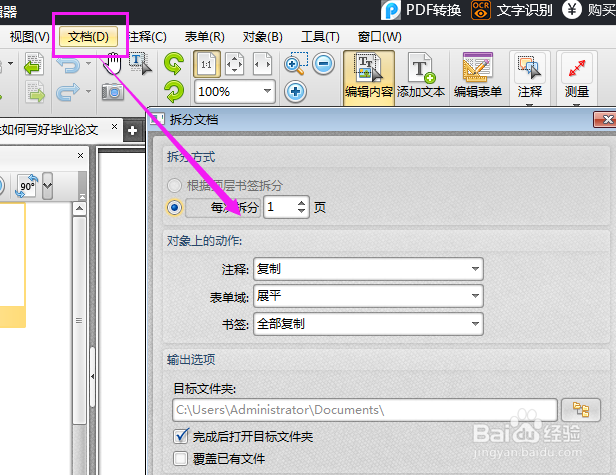The image size is (616, 475).
Task: Add a new document tab with plus
Action: [132, 130]
